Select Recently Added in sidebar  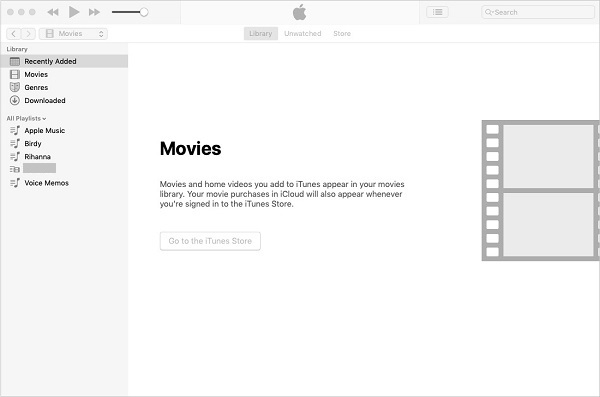pyautogui.click(x=64, y=61)
